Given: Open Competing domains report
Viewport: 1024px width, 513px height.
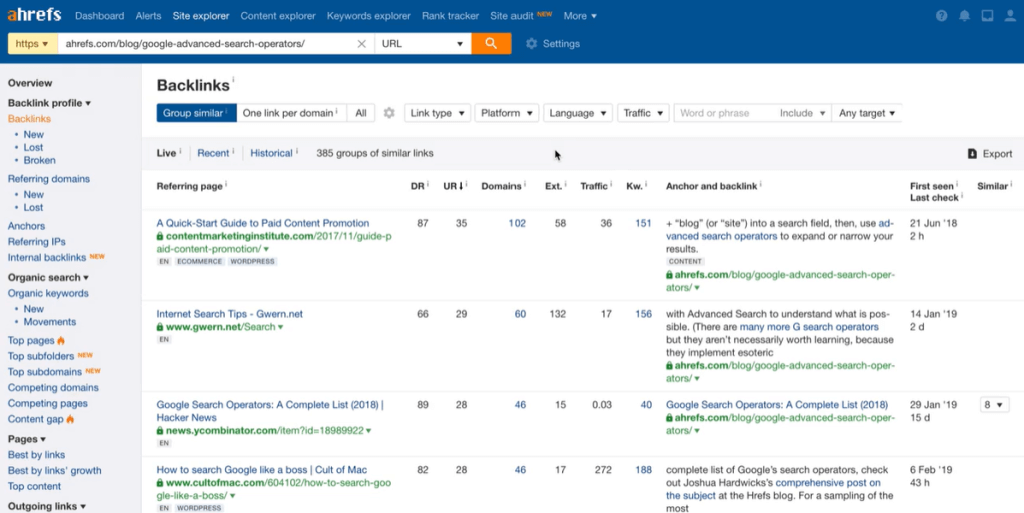Looking at the screenshot, I should pos(53,387).
